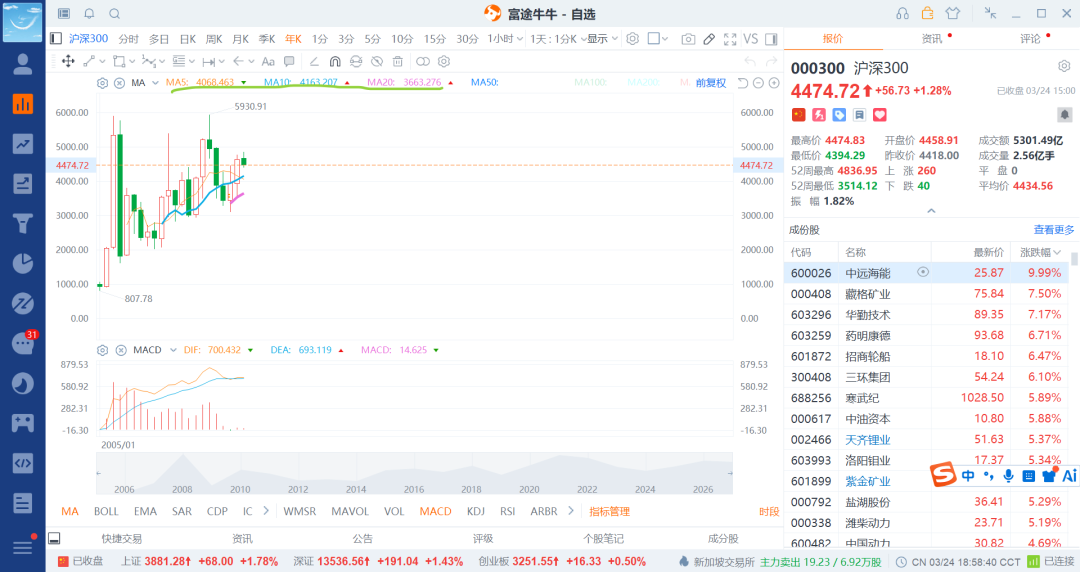Open the market trend line sidebar icon
This screenshot has width=1080, height=572.
click(23, 144)
